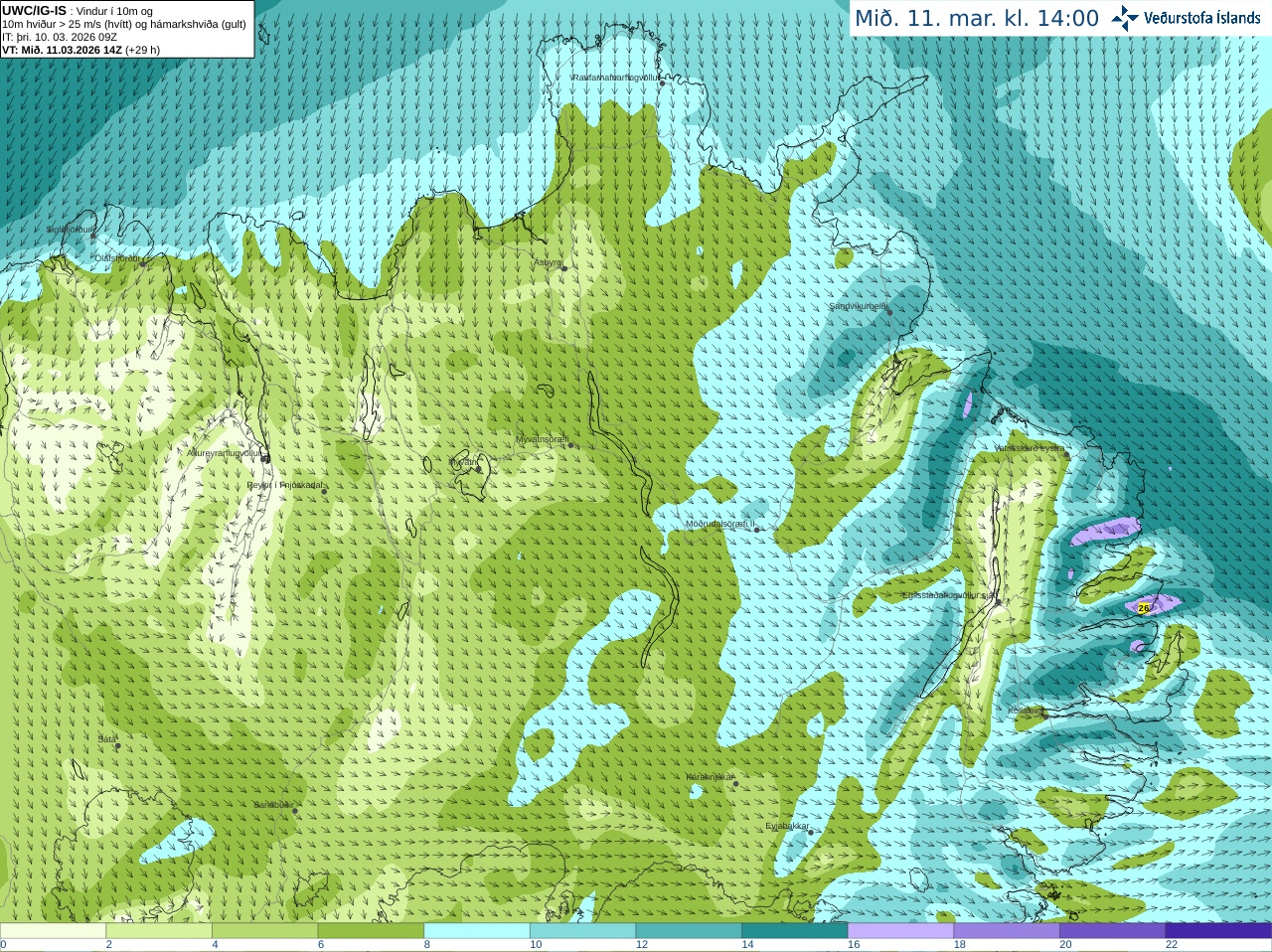Select the Sandvíkurheiði station marker
Viewport: 1272px width, 952px height.
[890, 312]
